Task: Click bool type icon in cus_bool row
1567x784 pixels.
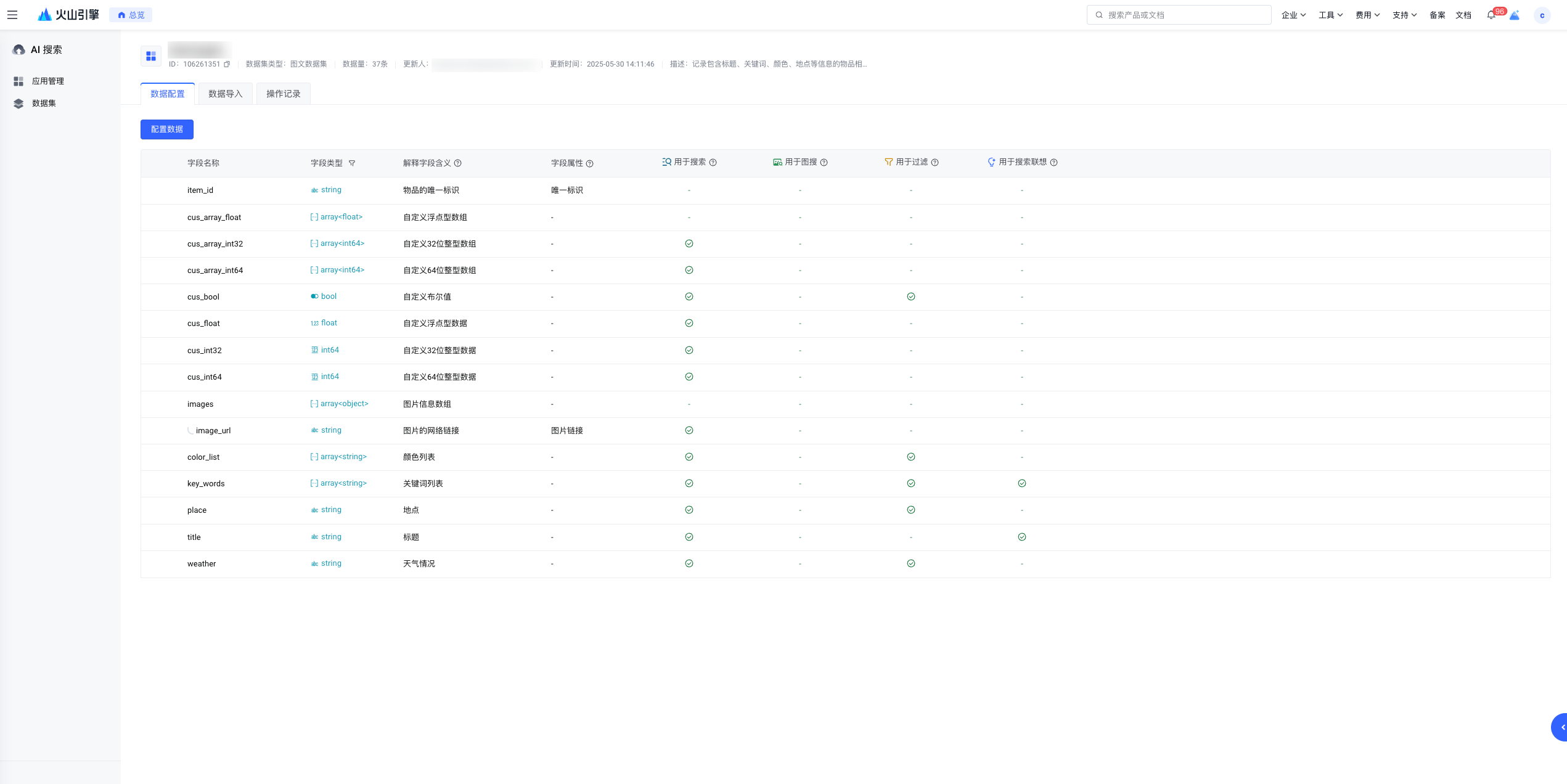Action: (314, 296)
